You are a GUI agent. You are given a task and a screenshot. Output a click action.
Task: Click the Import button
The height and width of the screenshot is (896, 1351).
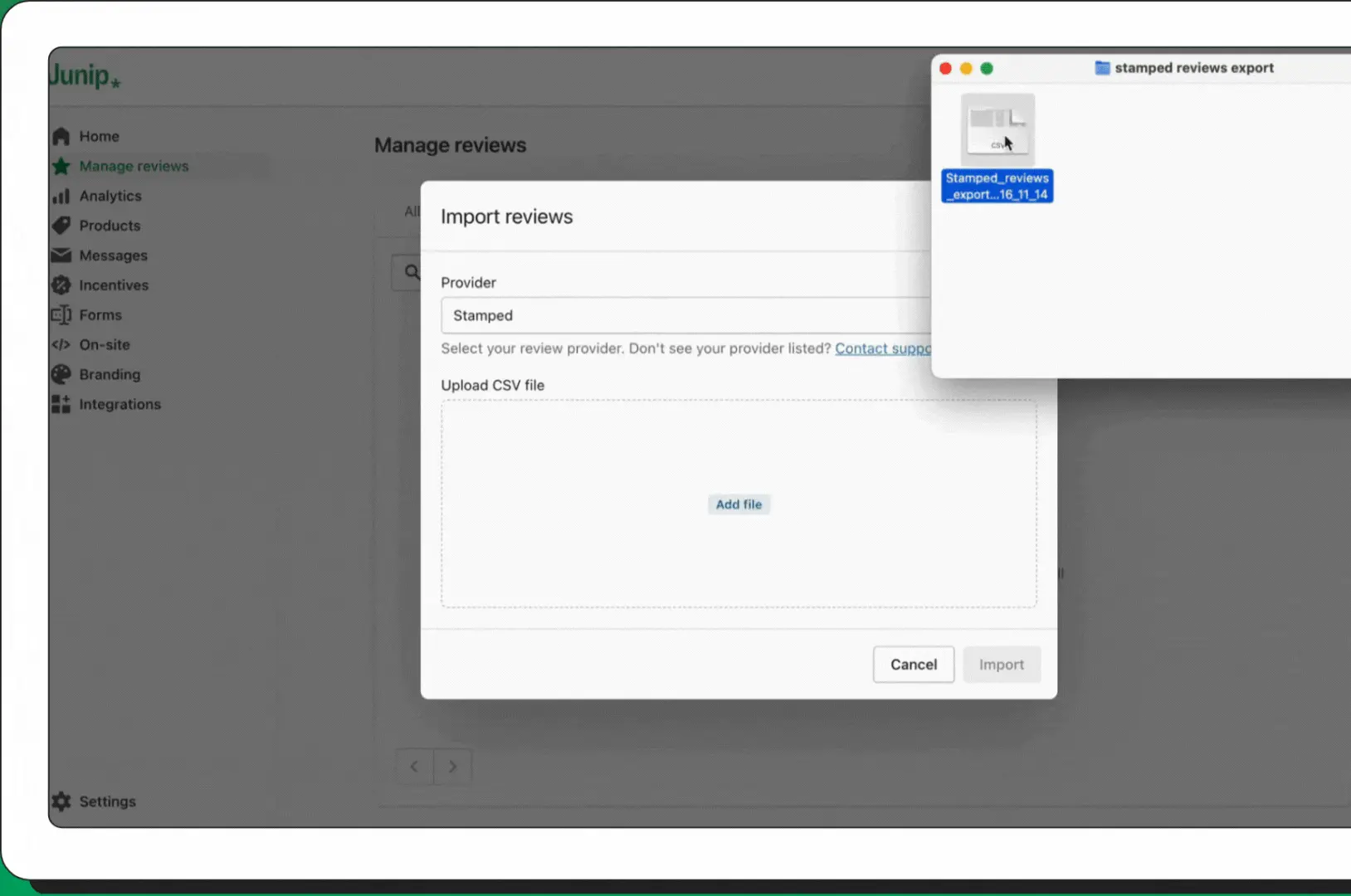point(1002,665)
